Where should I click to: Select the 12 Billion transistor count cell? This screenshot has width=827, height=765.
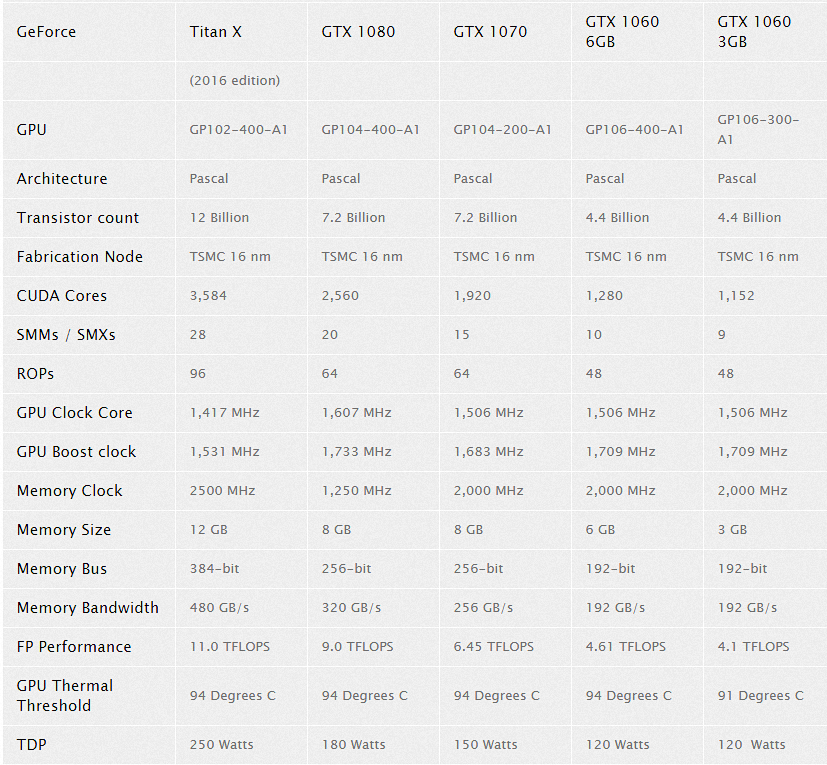coord(219,218)
